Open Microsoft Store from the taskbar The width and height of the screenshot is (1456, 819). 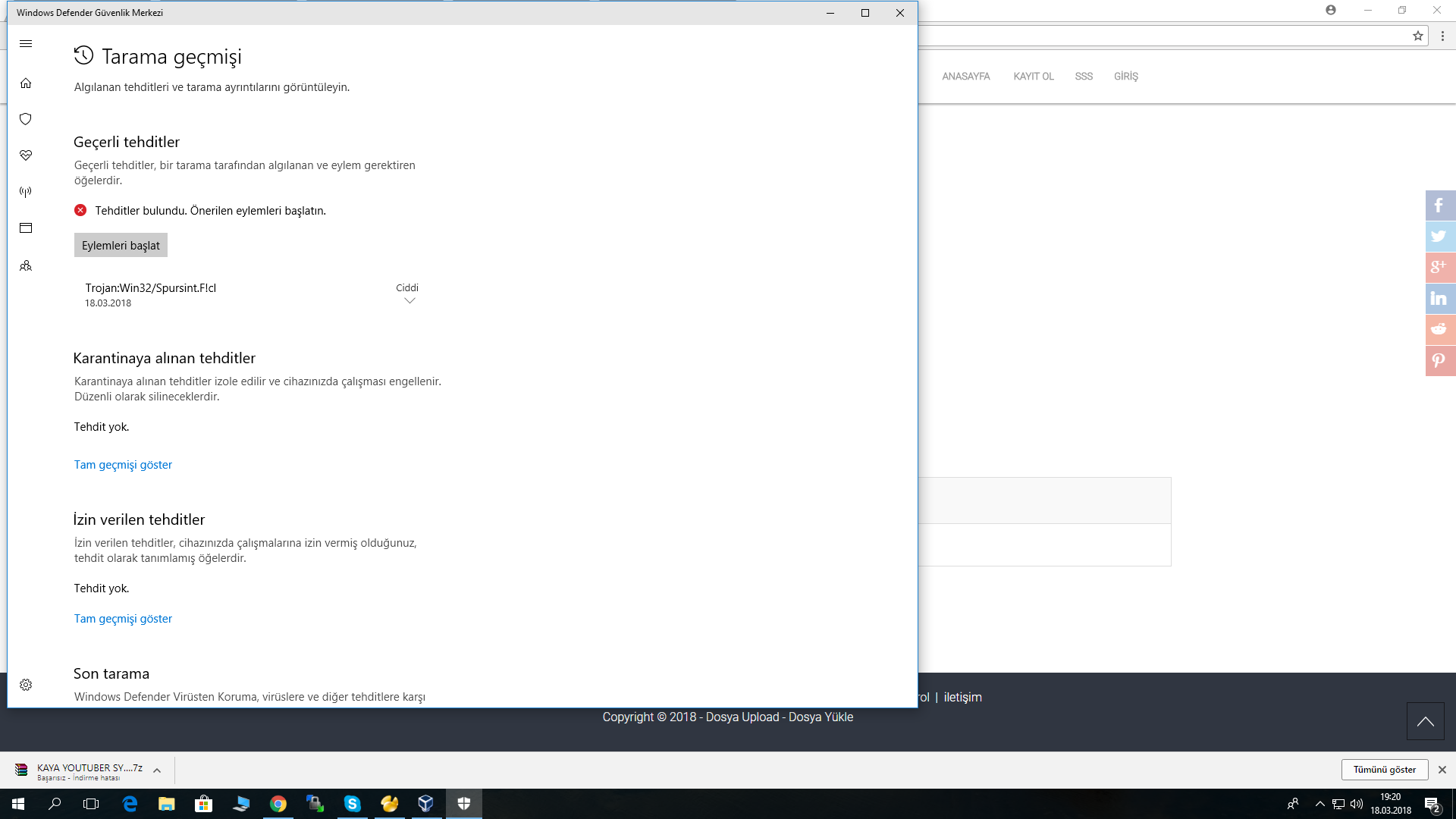click(204, 804)
